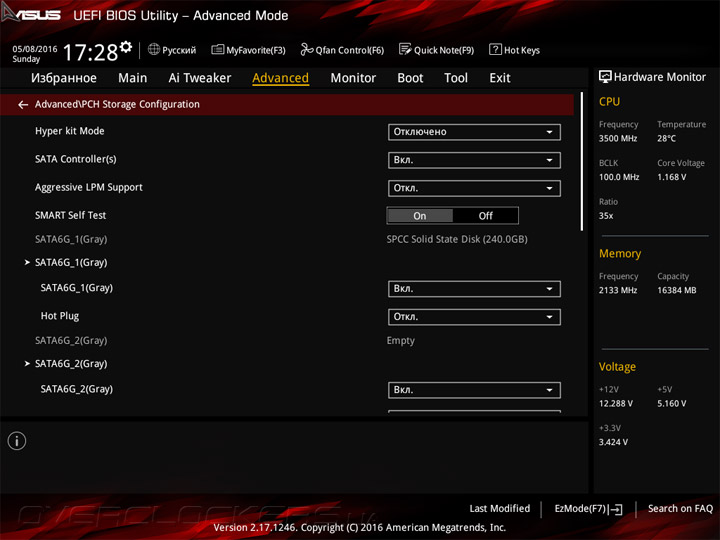Open the Aggressive LPM Support dropdown
Screen dimensions: 720x540
tap(474, 188)
